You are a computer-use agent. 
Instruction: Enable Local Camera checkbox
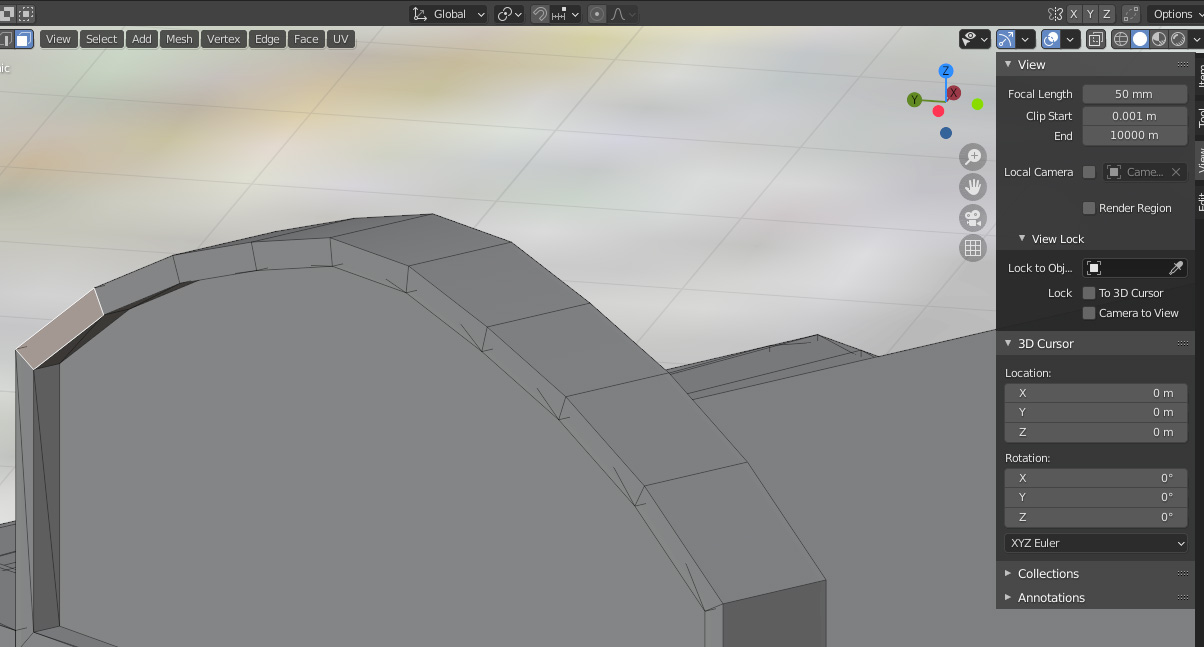[1089, 172]
